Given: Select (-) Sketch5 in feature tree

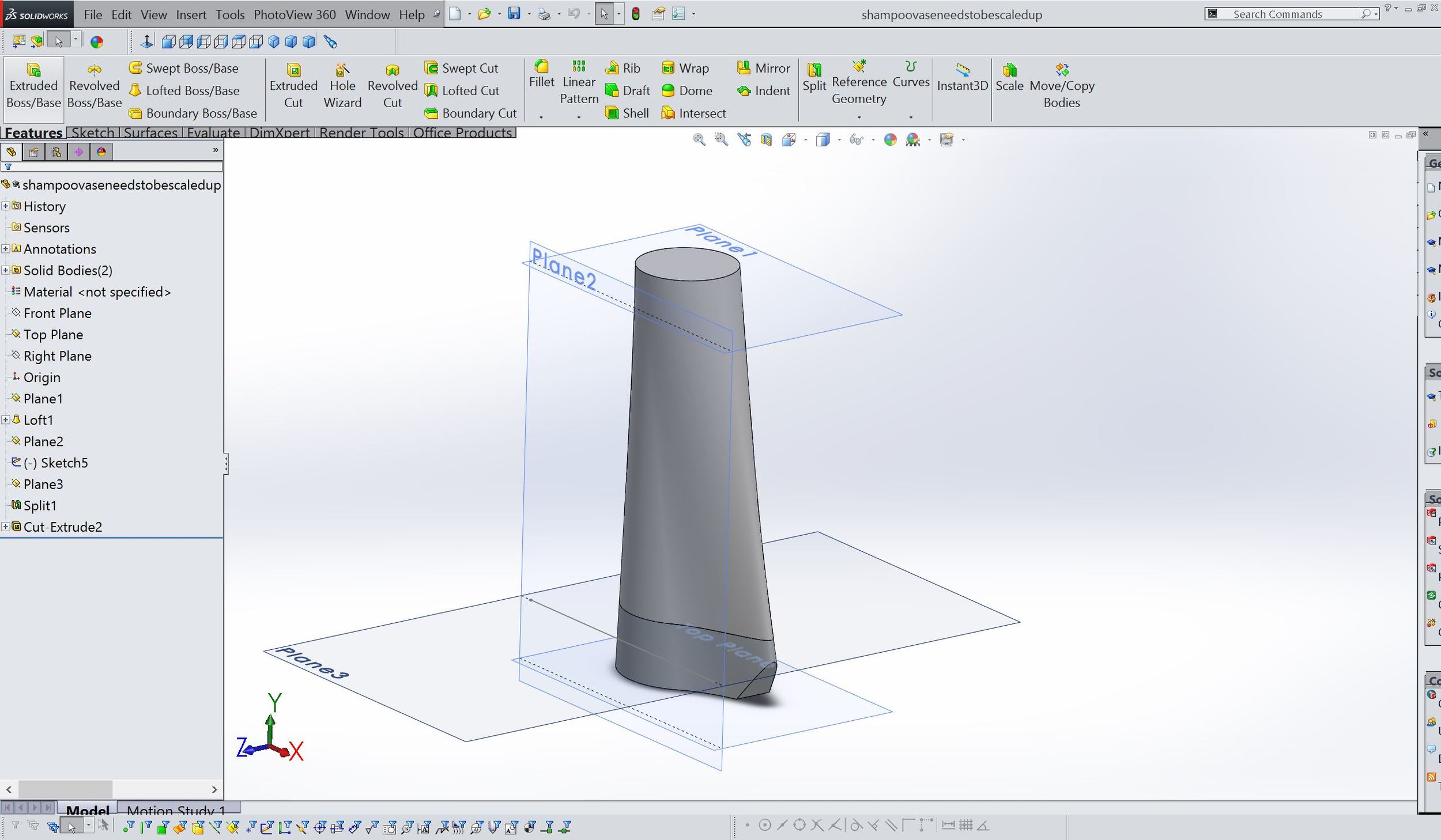Looking at the screenshot, I should 55,463.
